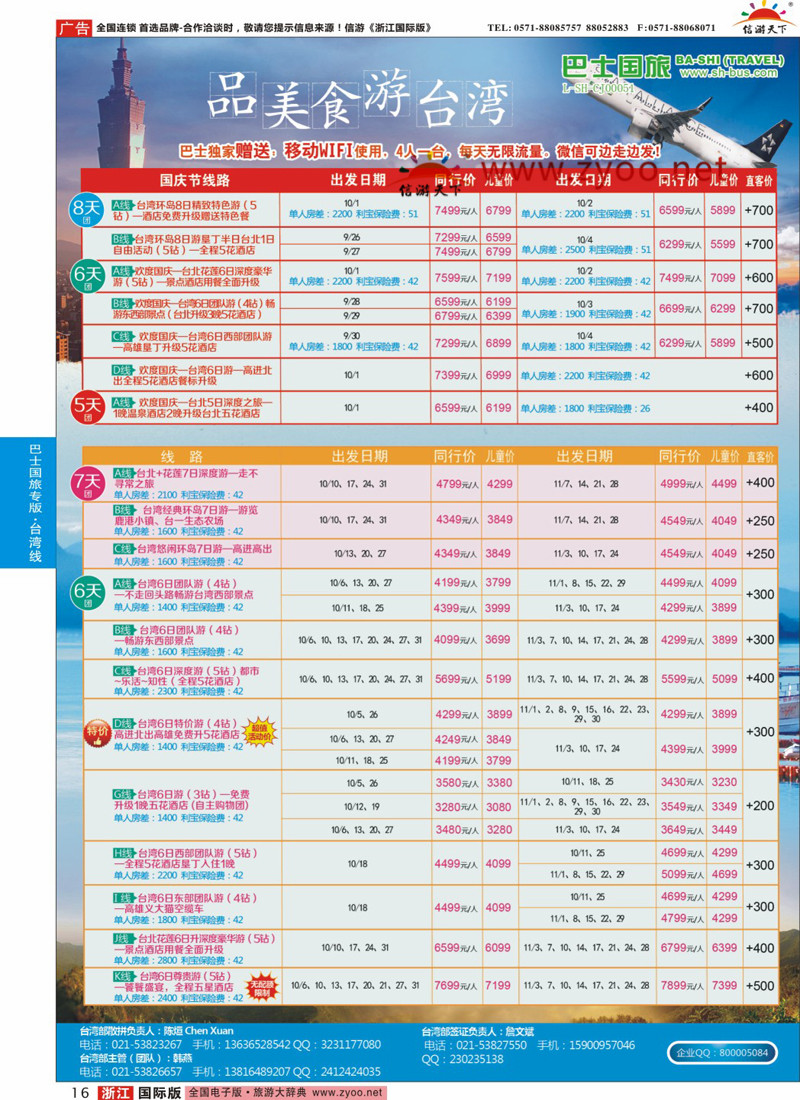Select route 欢度国庆—台湾6日游—高进北出
This screenshot has width=800, height=1100.
pyautogui.click(x=192, y=375)
